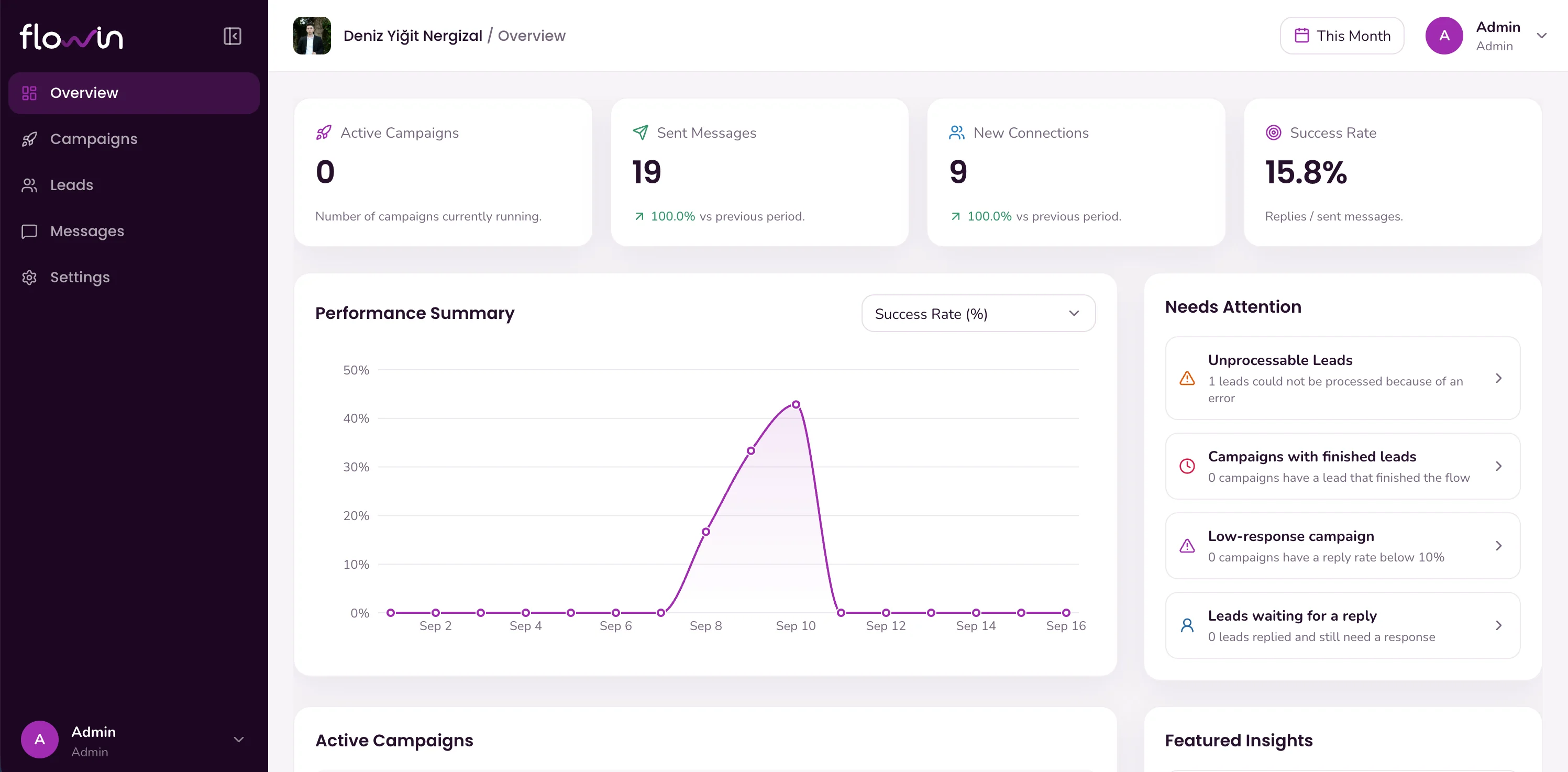
Task: Open the Settings page from sidebar
Action: tap(134, 277)
